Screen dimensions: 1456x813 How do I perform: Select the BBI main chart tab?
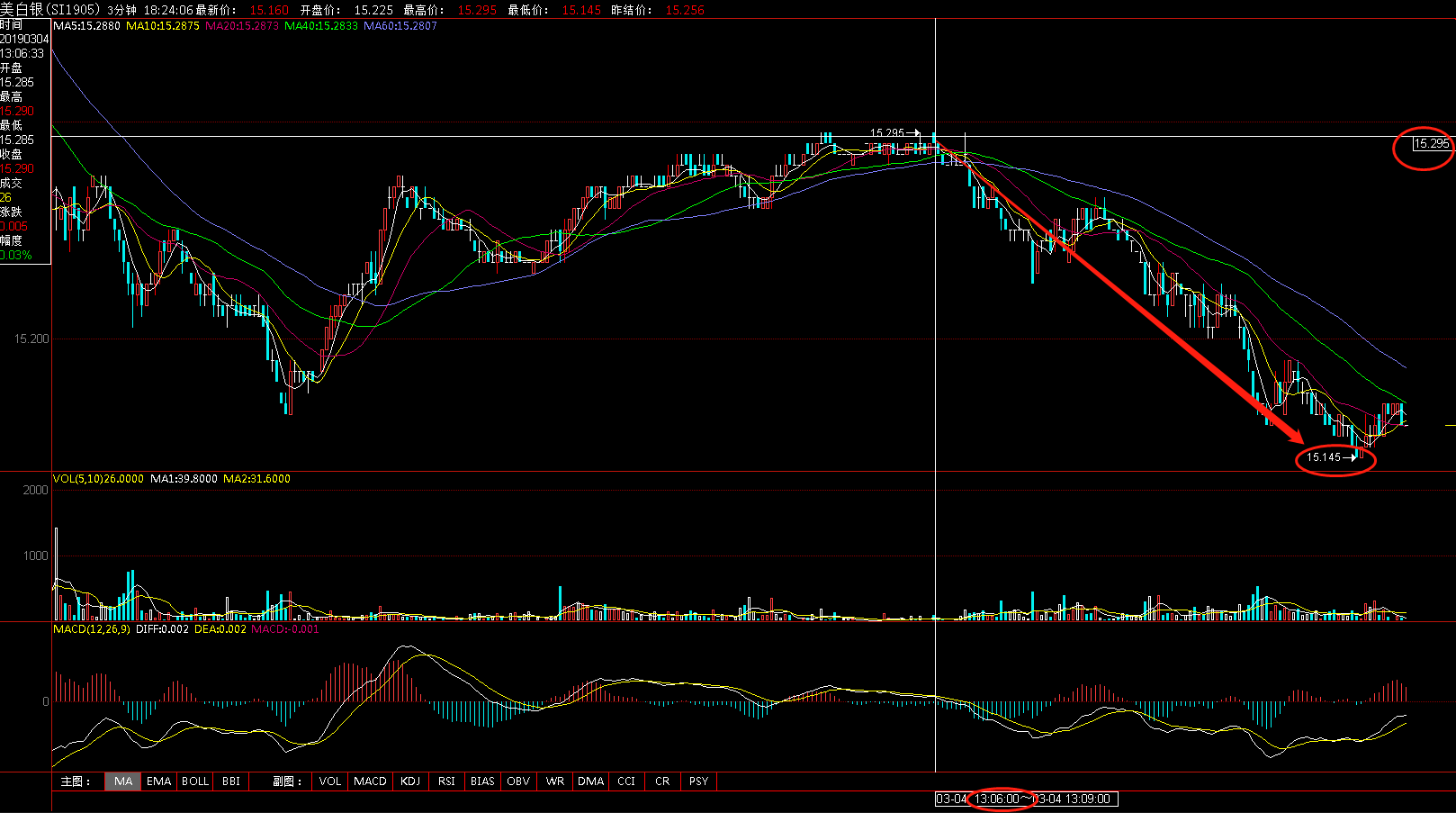point(231,781)
